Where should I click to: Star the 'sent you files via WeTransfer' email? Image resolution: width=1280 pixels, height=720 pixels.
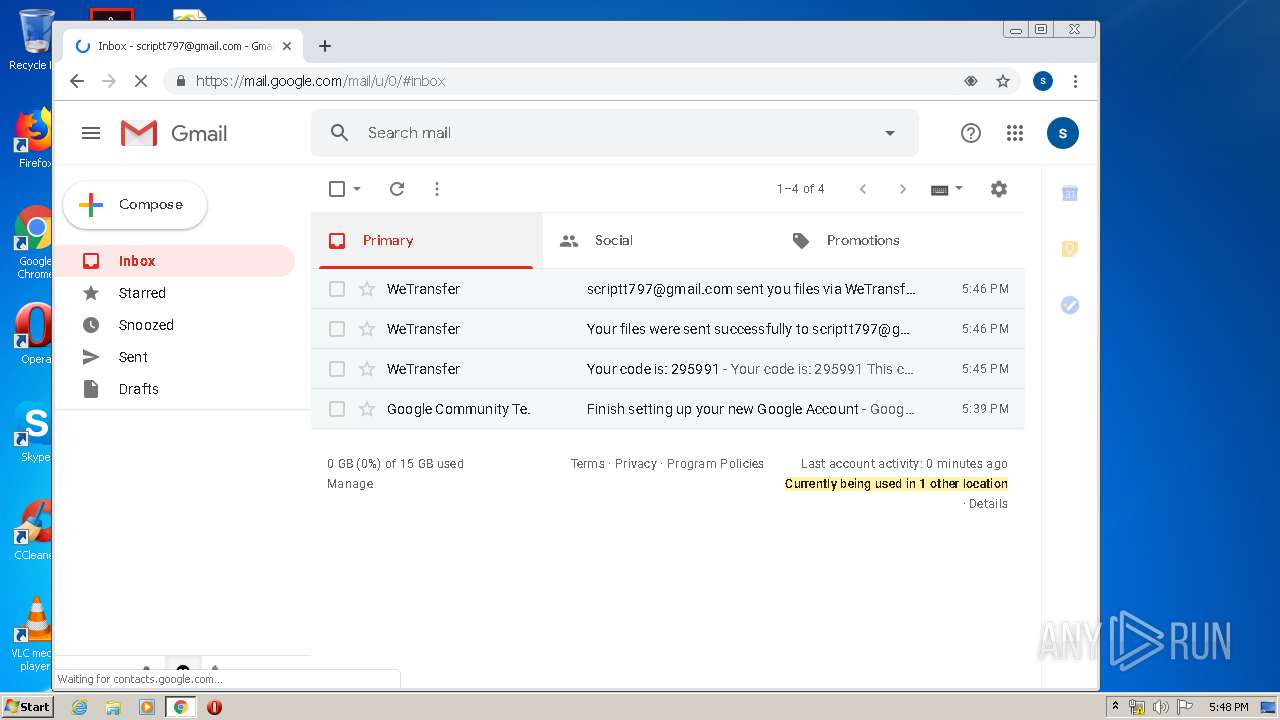coord(367,289)
